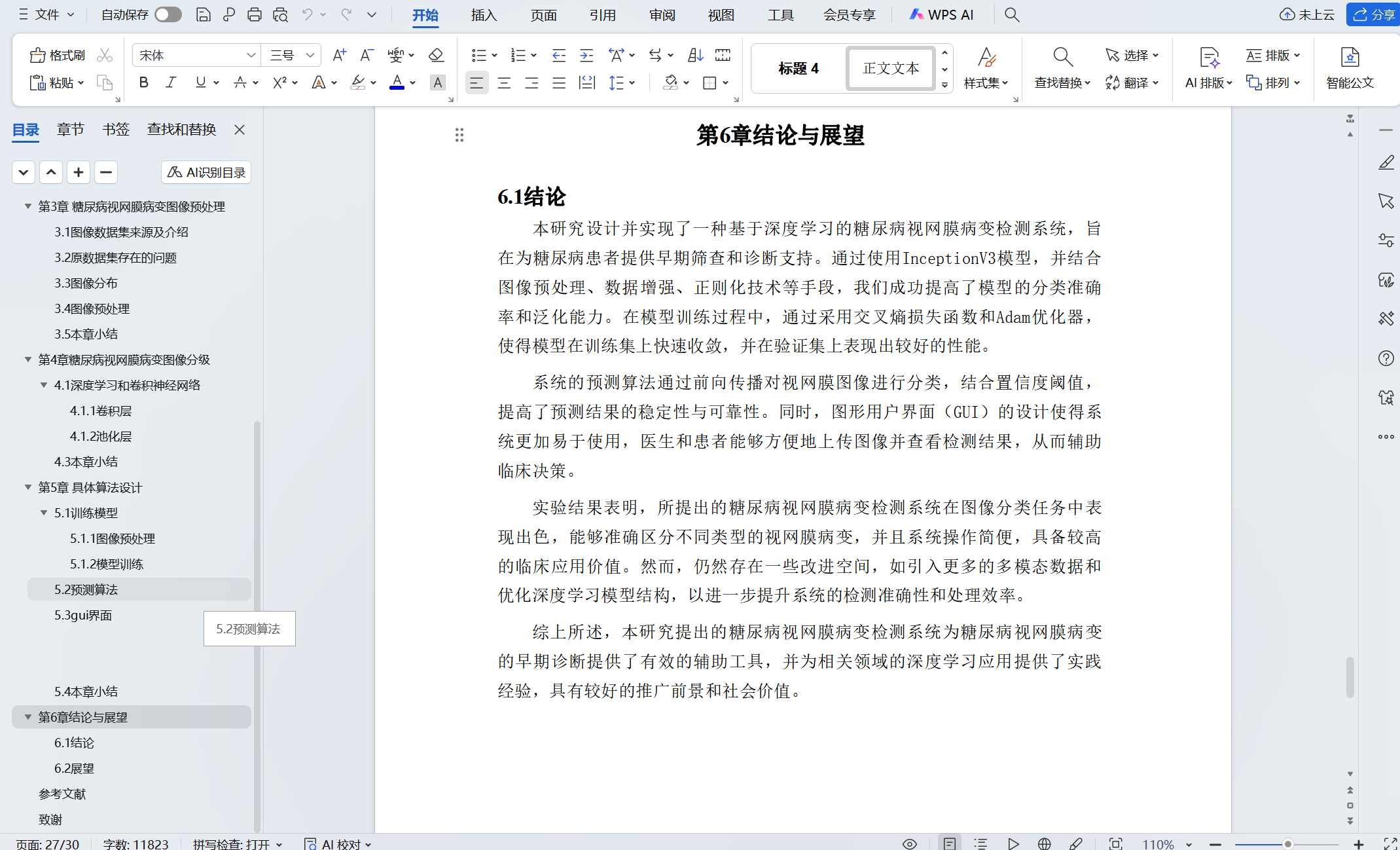Switch to outline view in status bar
This screenshot has height=850, width=1400.
[x=980, y=843]
